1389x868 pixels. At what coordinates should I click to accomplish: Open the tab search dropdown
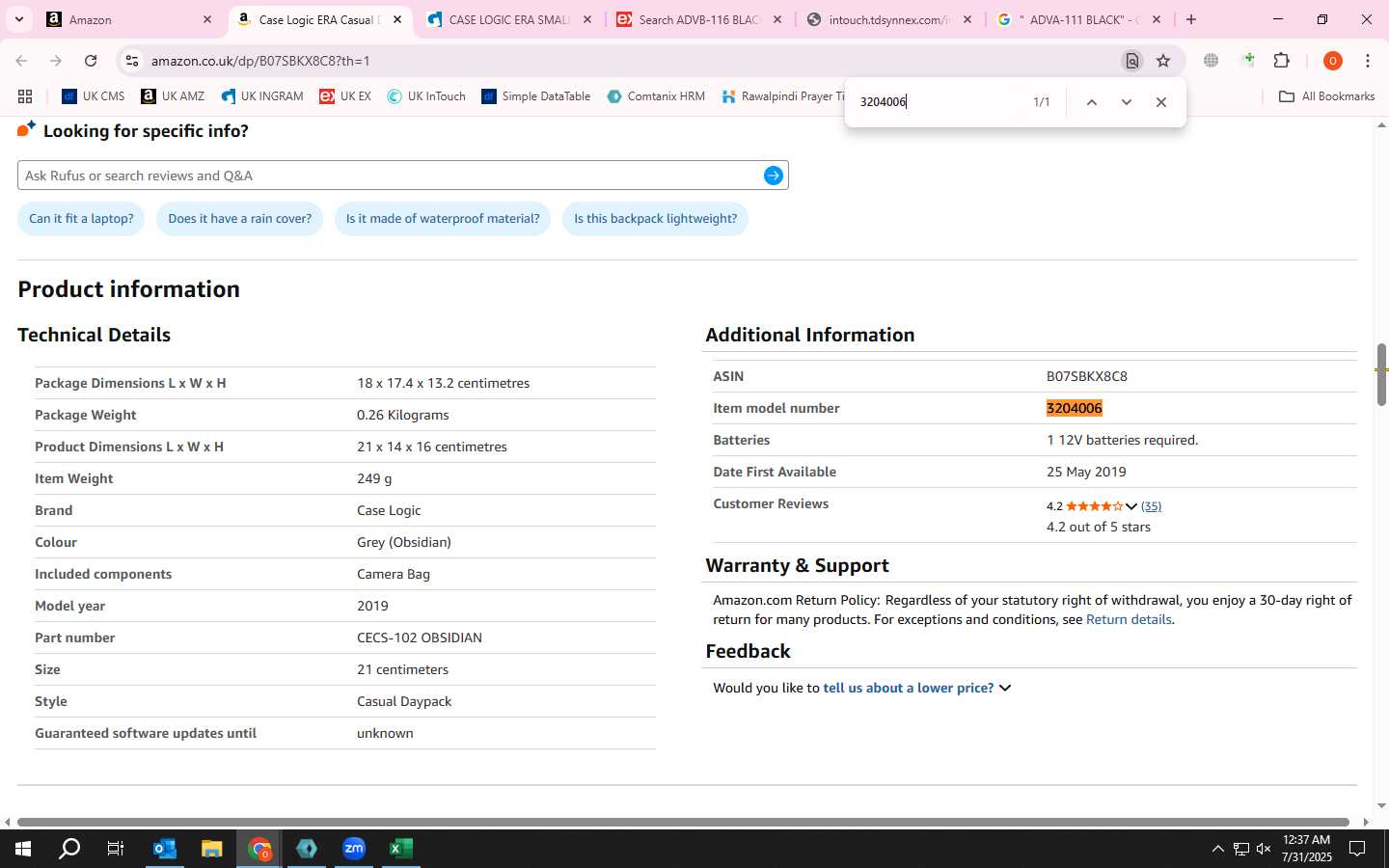point(18,19)
